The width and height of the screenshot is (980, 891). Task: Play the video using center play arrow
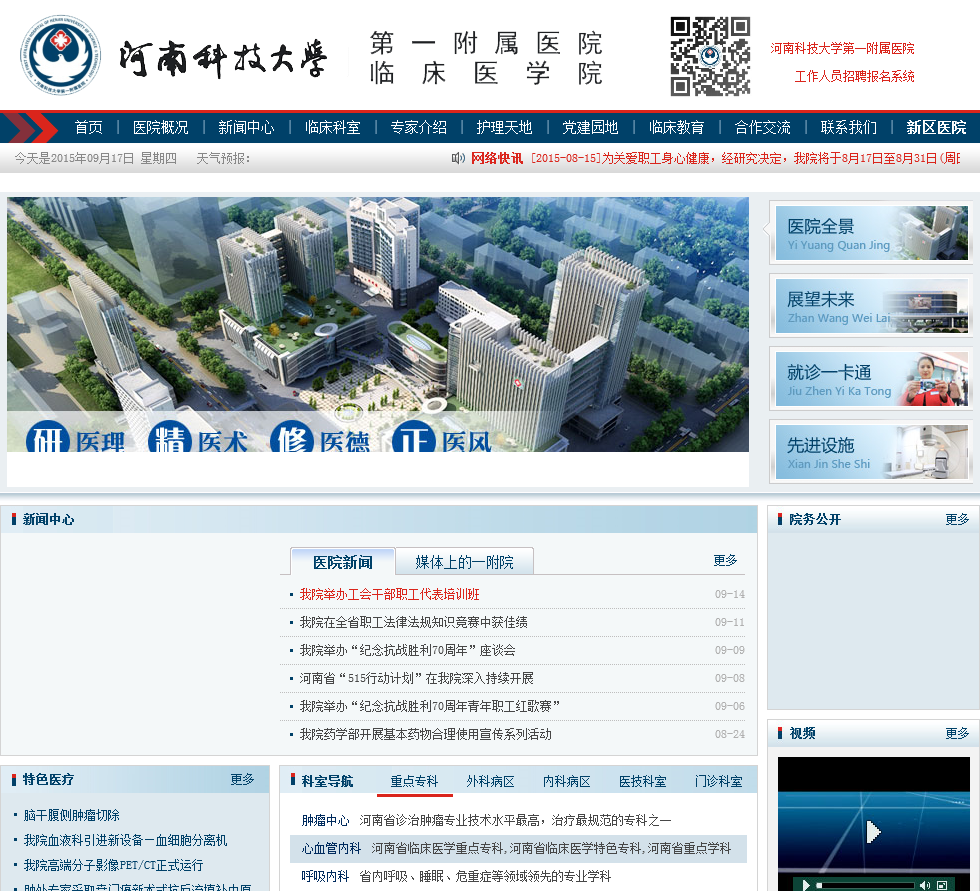coord(873,832)
